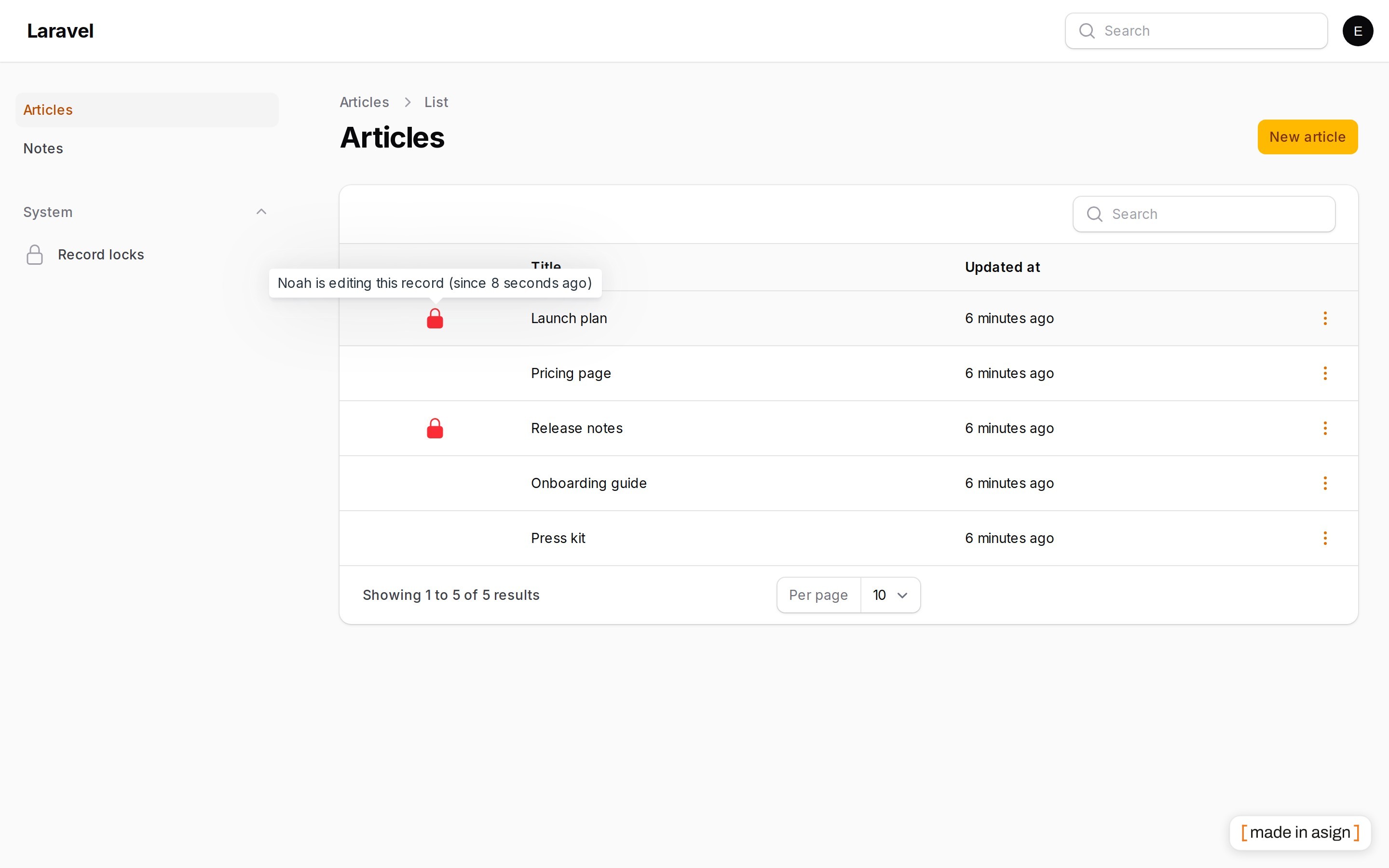Click the magnifier icon in the global search
The height and width of the screenshot is (868, 1389).
(1087, 31)
